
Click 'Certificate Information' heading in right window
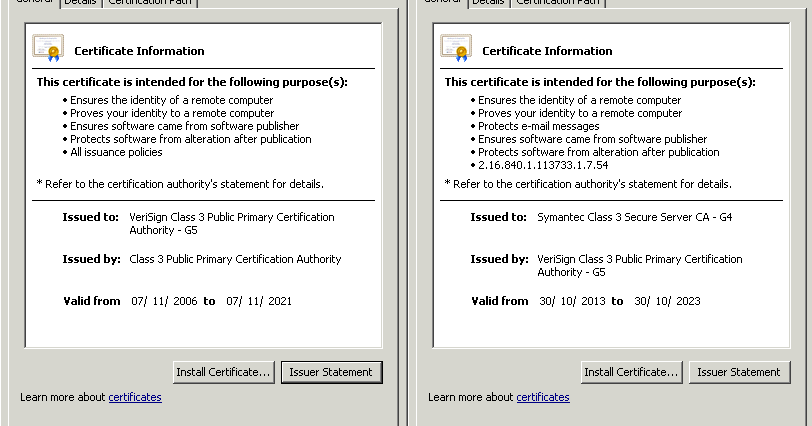click(547, 51)
